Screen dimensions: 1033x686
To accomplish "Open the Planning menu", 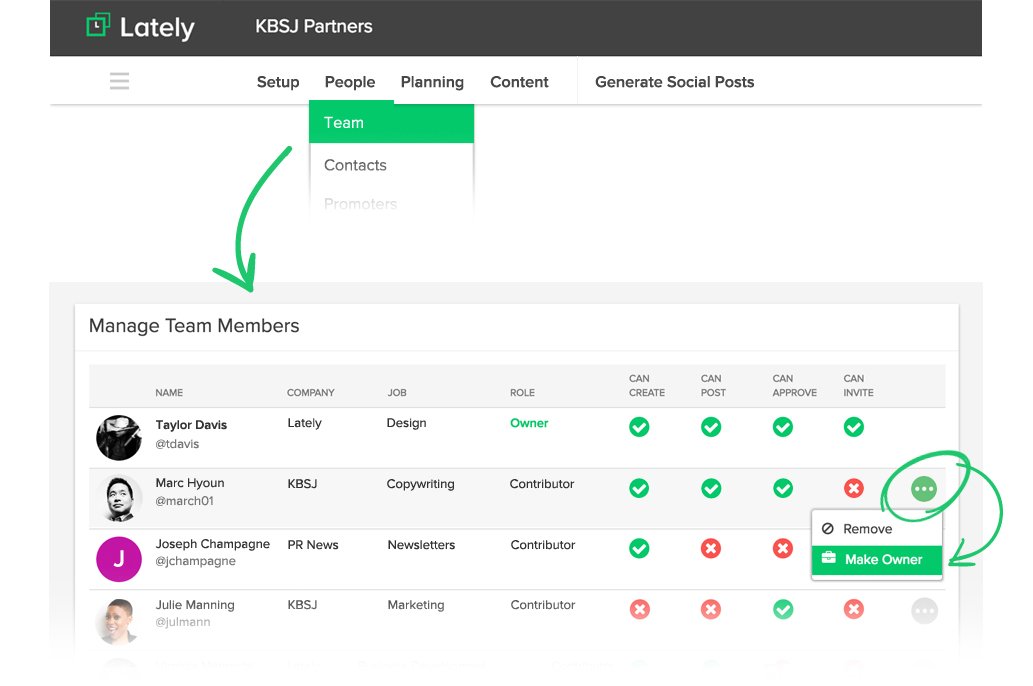I will click(x=432, y=82).
